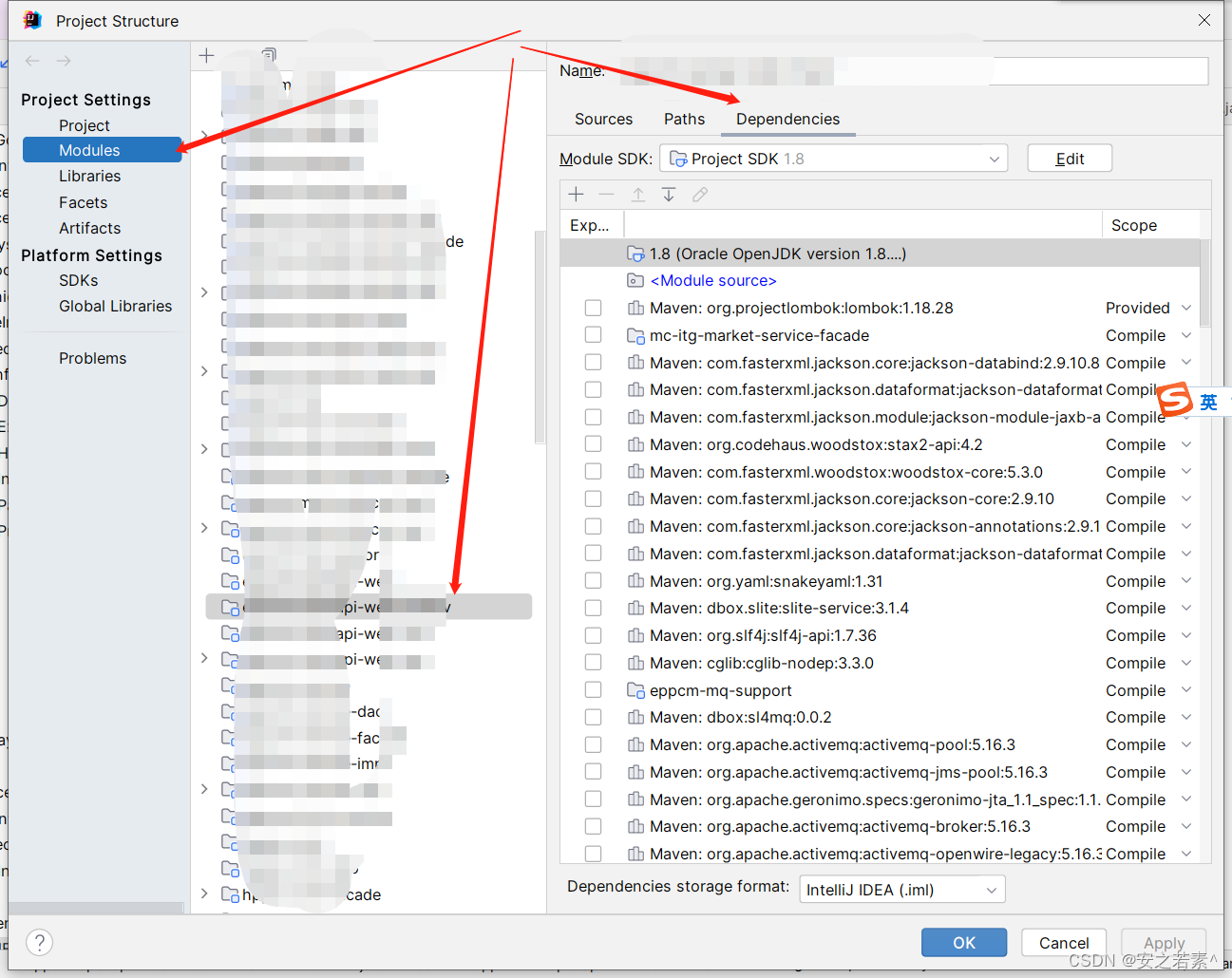Viewport: 1232px width, 978px height.
Task: Click the Module source folder icon
Action: [x=636, y=280]
